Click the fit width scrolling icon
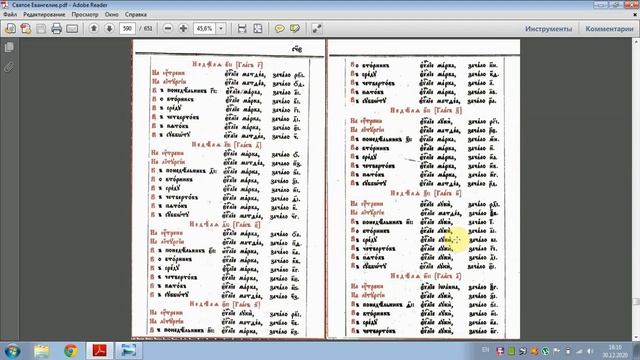Screen dimensions: 640x360 coord(242,29)
